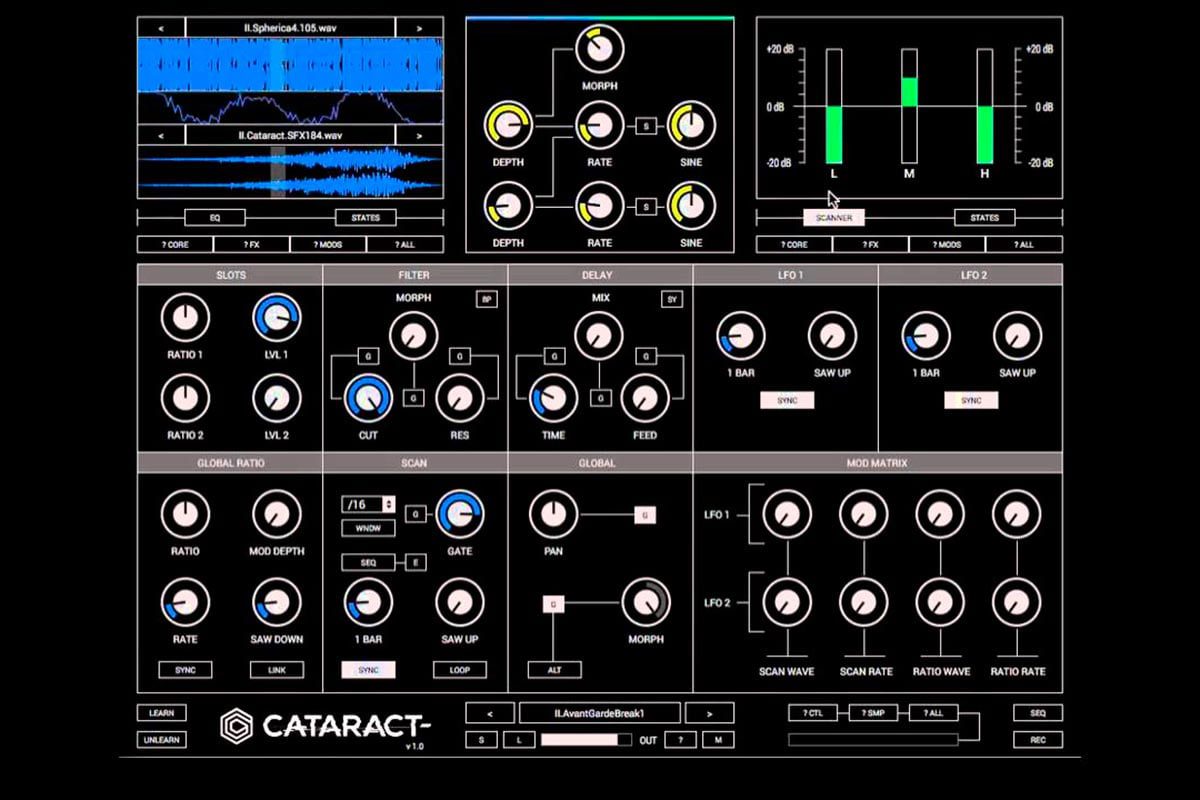Load previous sample before II.Cataract.SFX184.wav
Viewport: 1200px width, 800px height.
[161, 135]
